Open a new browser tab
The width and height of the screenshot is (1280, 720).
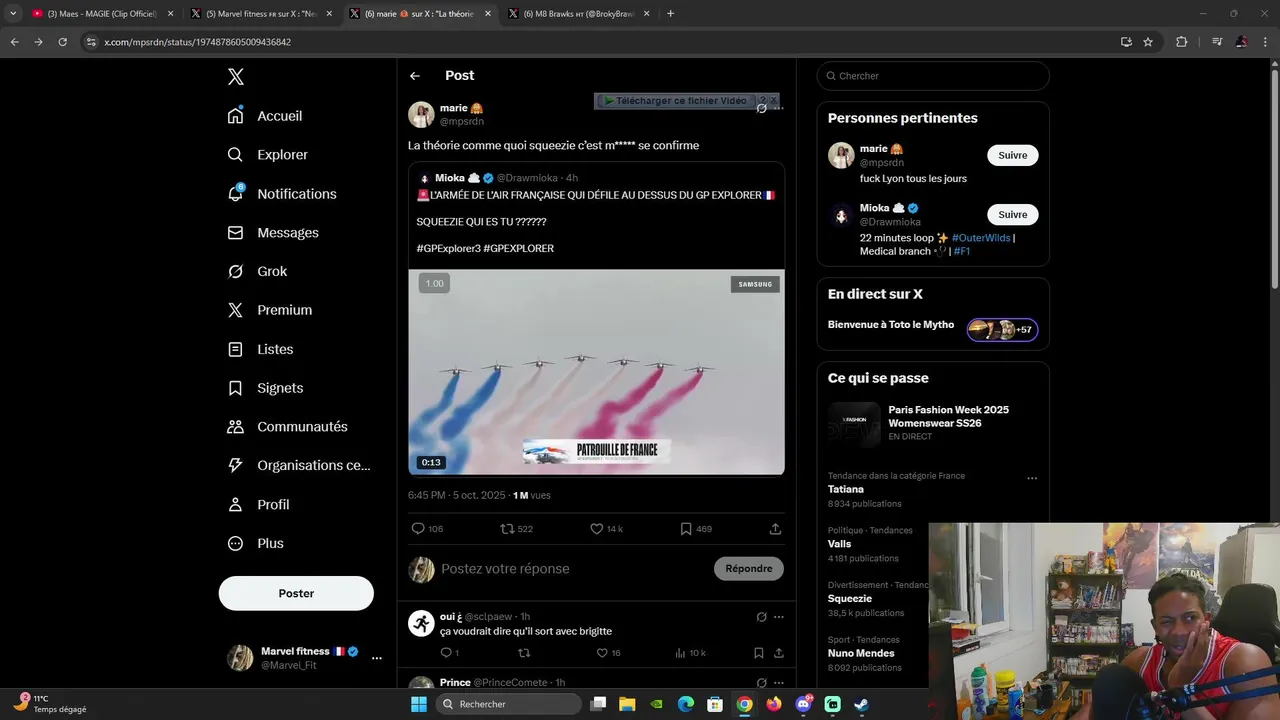coord(670,14)
